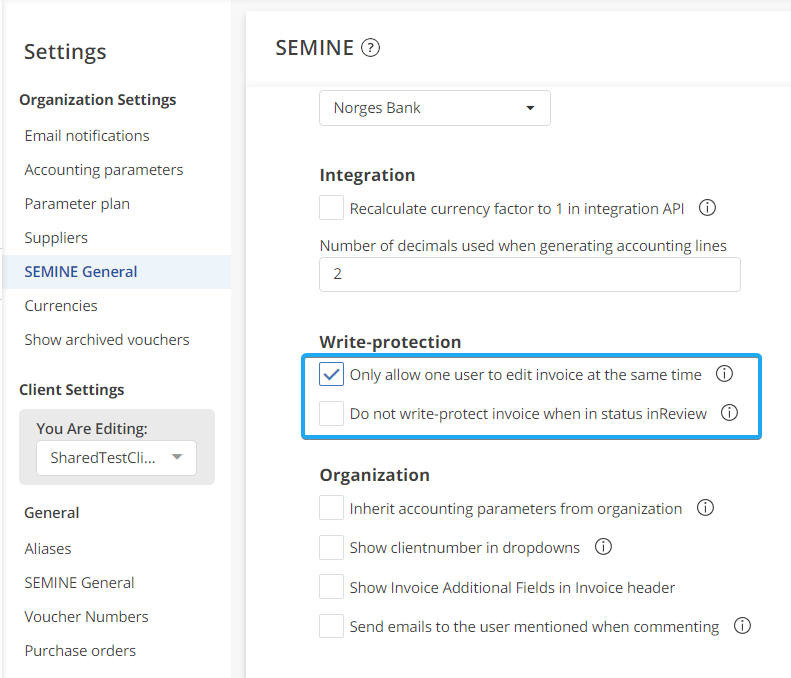Image resolution: width=791 pixels, height=678 pixels.
Task: Click info icon beside Recalculate currency factor
Action: [x=707, y=208]
